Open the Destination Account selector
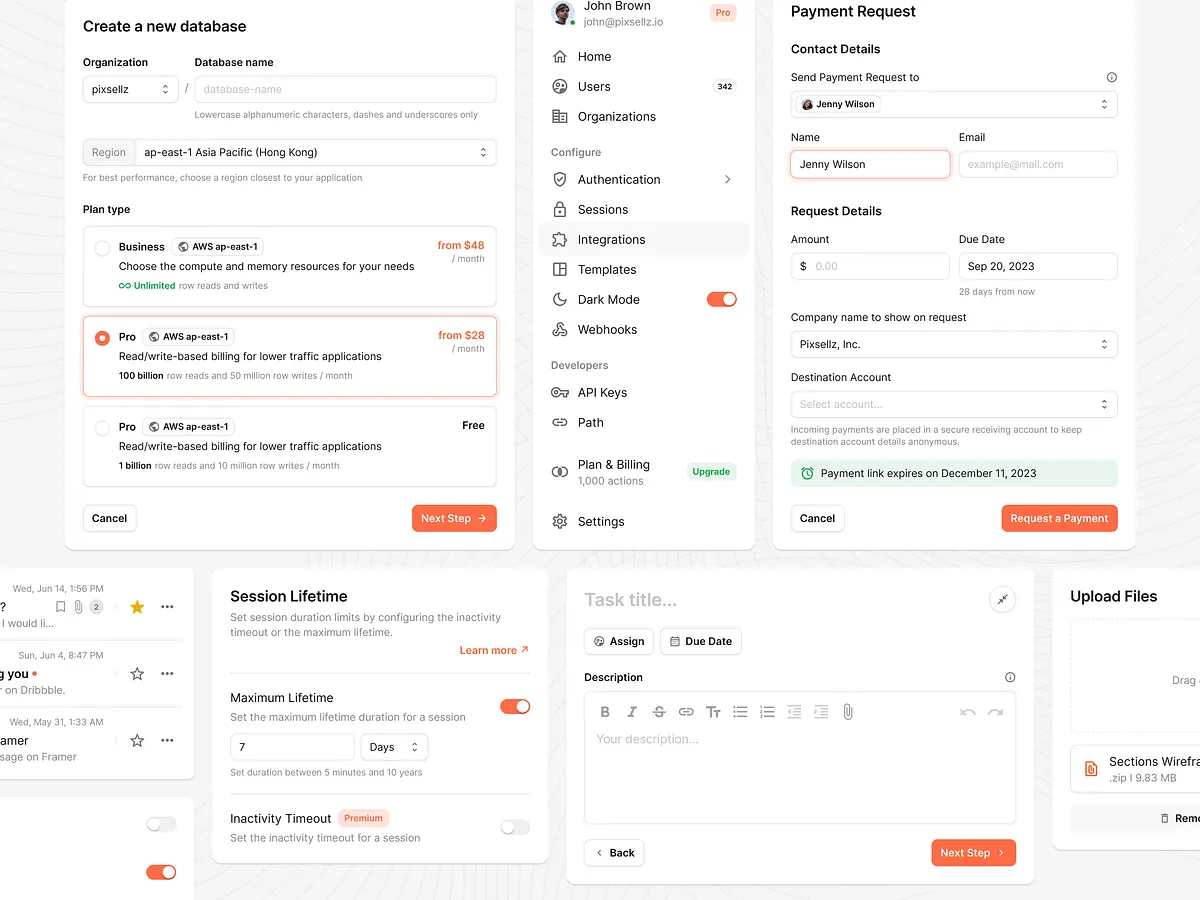This screenshot has width=1200, height=900. click(x=953, y=404)
